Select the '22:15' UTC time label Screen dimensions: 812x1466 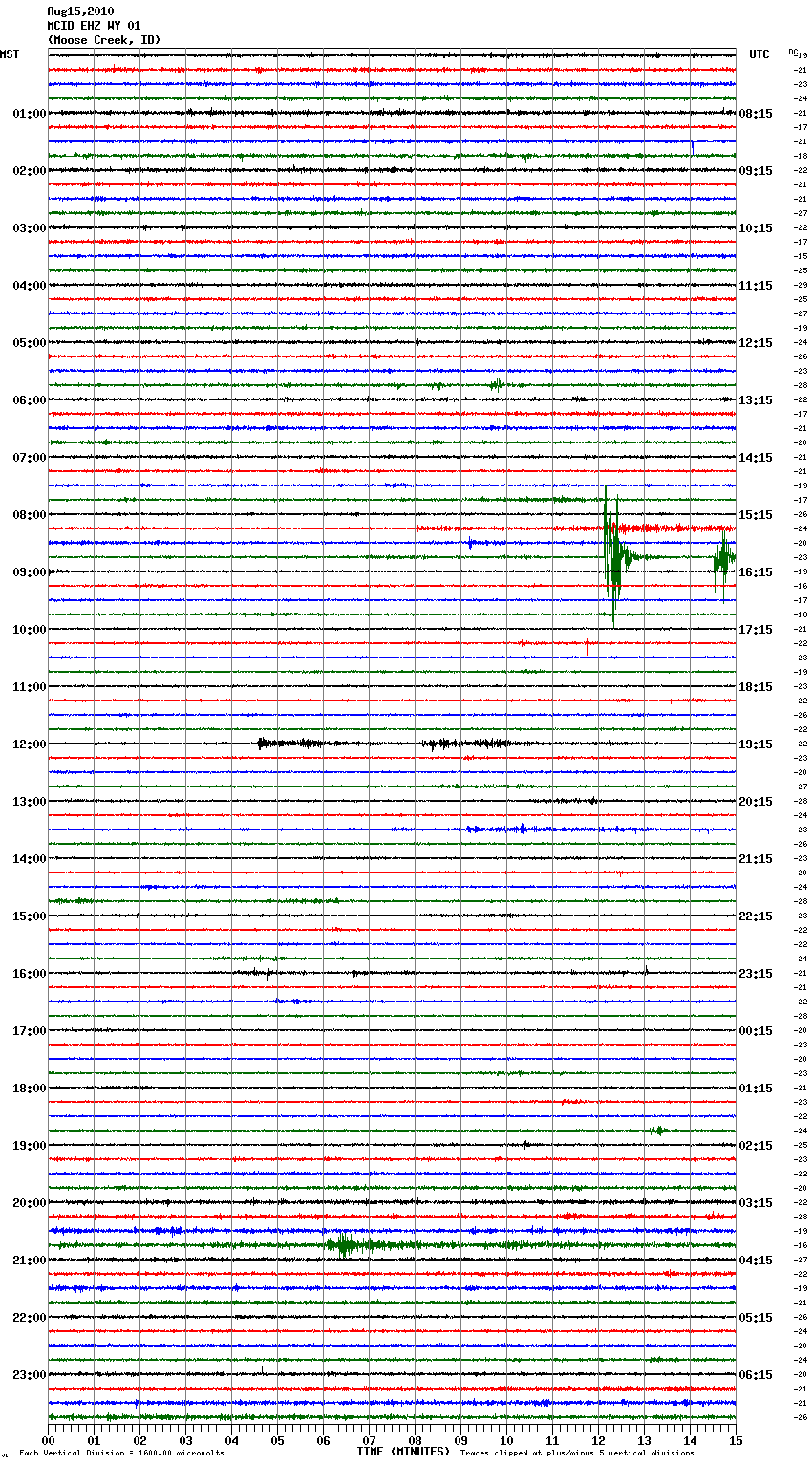(x=756, y=916)
